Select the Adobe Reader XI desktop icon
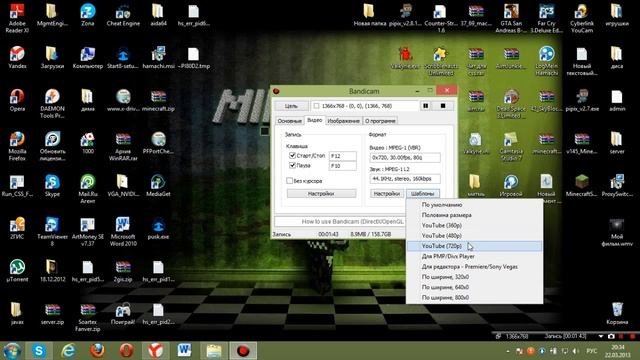Viewport: 640px width, 360px height. click(x=17, y=18)
